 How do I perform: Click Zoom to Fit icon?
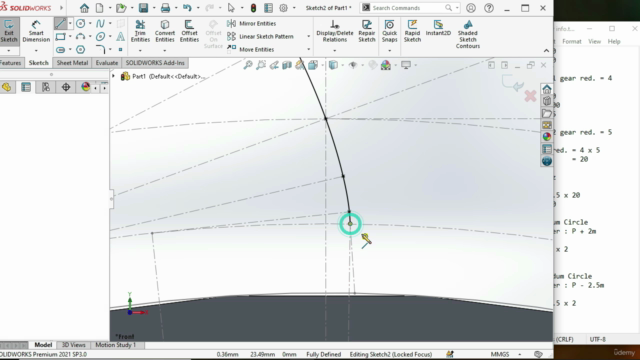(248, 65)
